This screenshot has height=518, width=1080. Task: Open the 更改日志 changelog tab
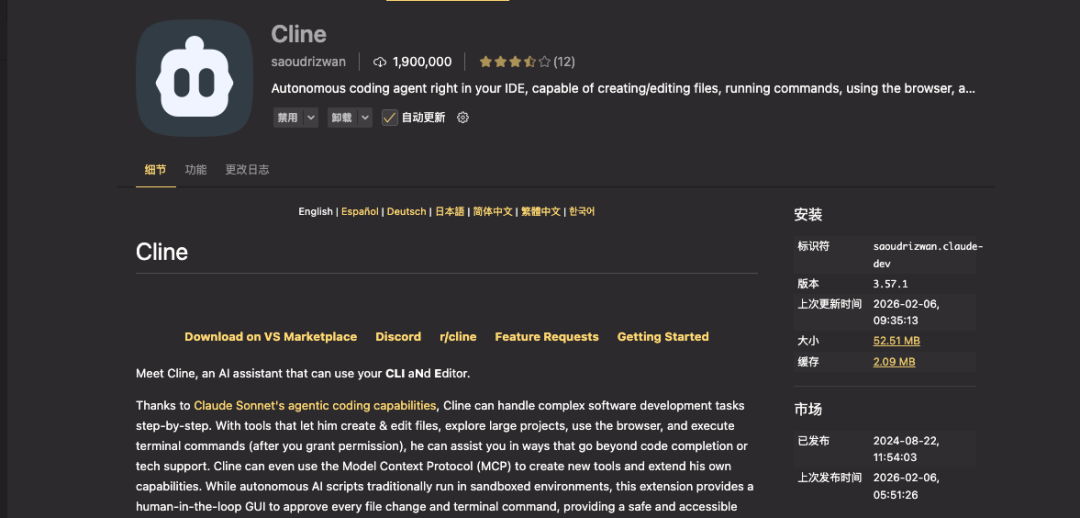pyautogui.click(x=247, y=170)
